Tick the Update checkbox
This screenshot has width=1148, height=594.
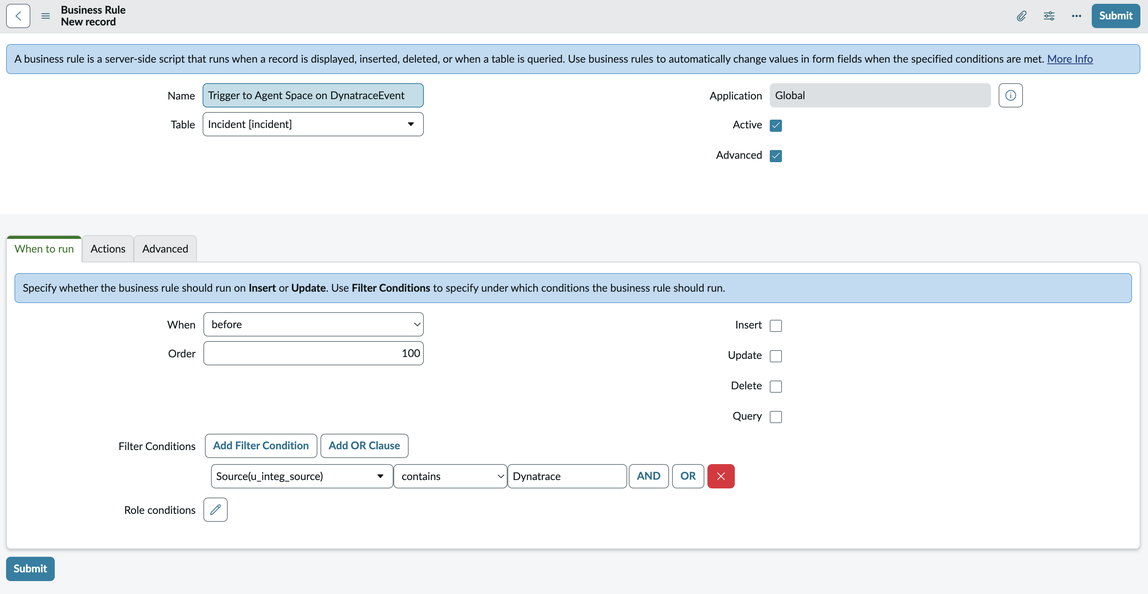click(x=776, y=356)
